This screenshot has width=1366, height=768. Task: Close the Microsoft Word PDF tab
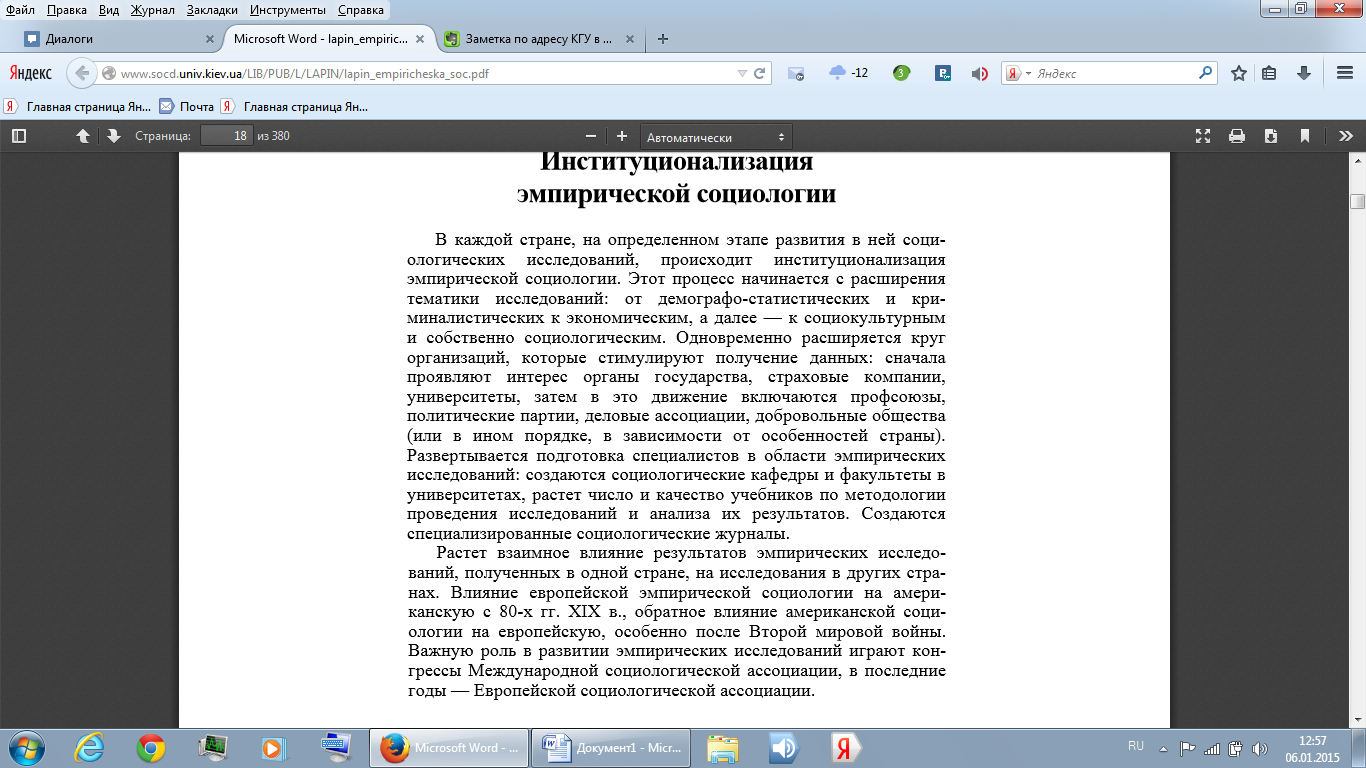tap(420, 40)
